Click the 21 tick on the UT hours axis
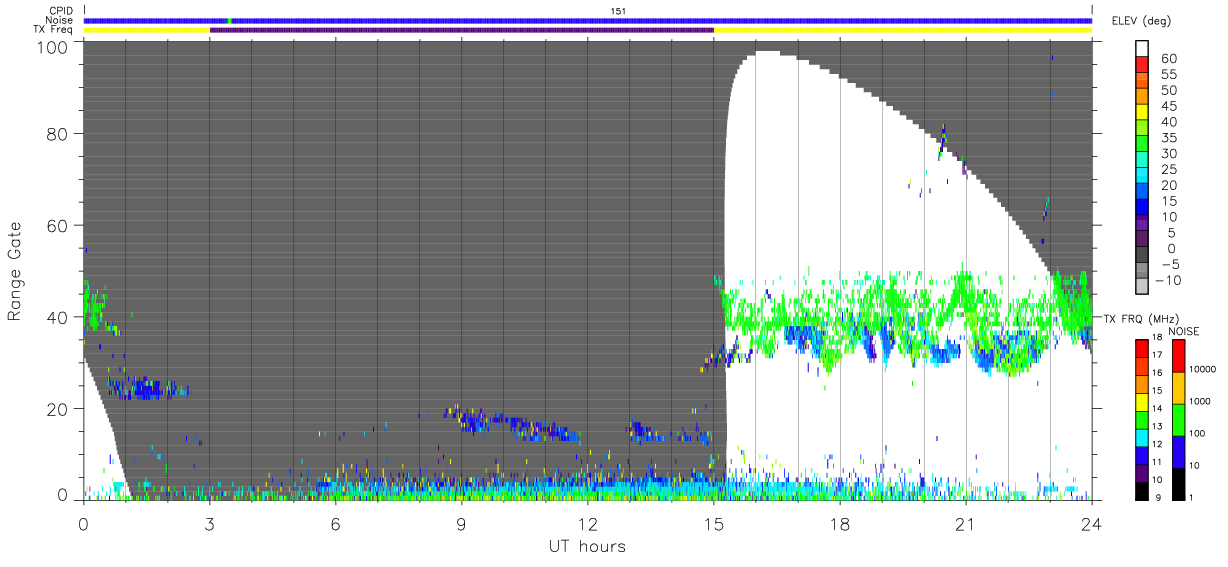The image size is (1228, 567). pos(966,524)
